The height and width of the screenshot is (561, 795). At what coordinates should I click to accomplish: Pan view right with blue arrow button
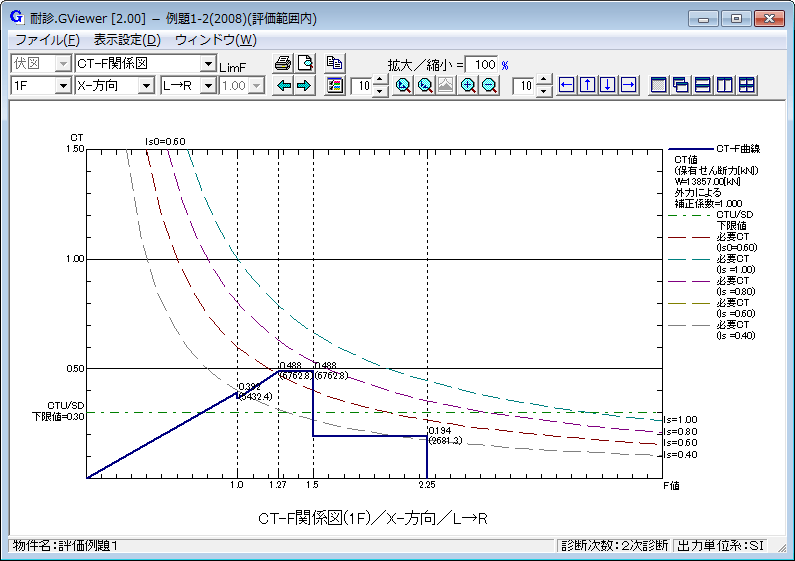629,85
